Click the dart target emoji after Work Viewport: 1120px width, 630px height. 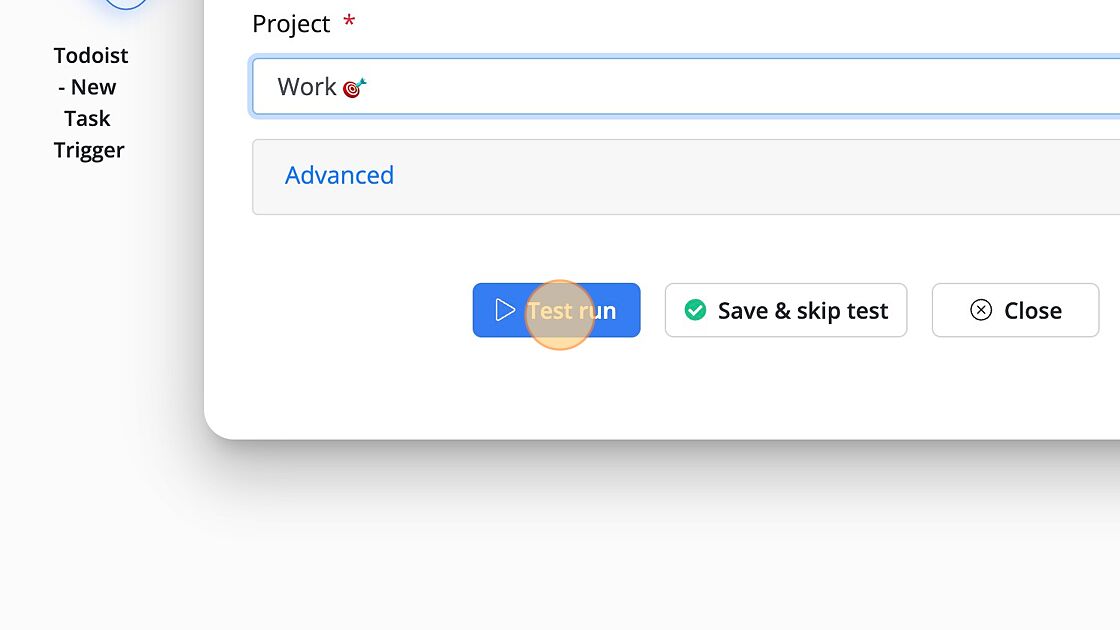tap(354, 87)
